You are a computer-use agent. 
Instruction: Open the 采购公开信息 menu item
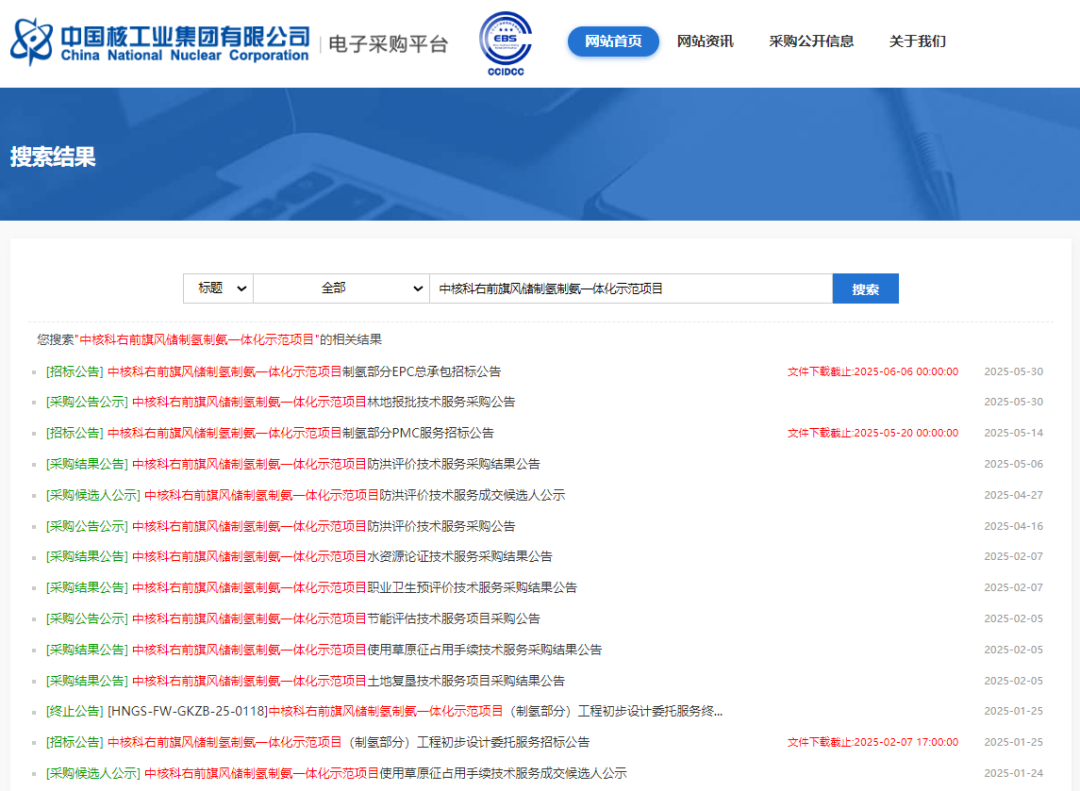tap(811, 41)
